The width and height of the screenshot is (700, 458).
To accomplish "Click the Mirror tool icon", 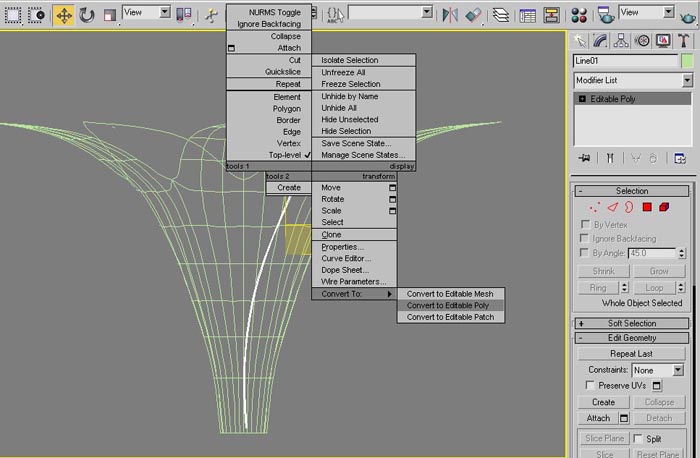I will [x=450, y=15].
